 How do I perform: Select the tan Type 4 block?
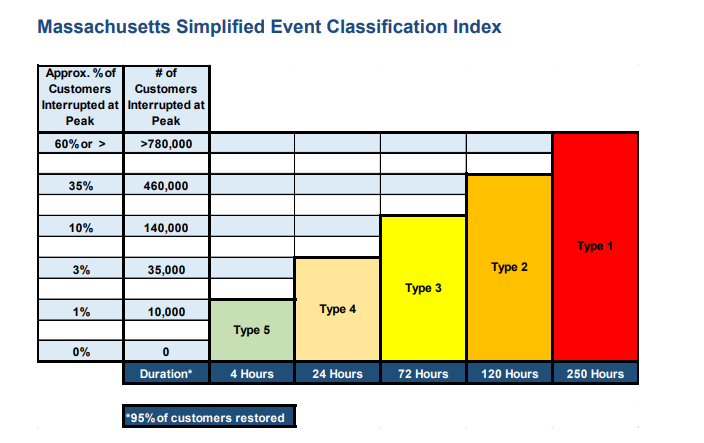[338, 309]
